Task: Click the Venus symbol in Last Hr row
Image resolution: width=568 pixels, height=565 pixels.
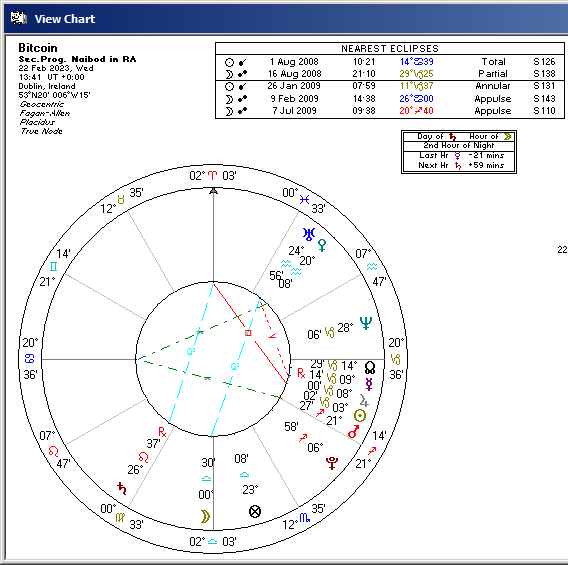Action: point(458,156)
